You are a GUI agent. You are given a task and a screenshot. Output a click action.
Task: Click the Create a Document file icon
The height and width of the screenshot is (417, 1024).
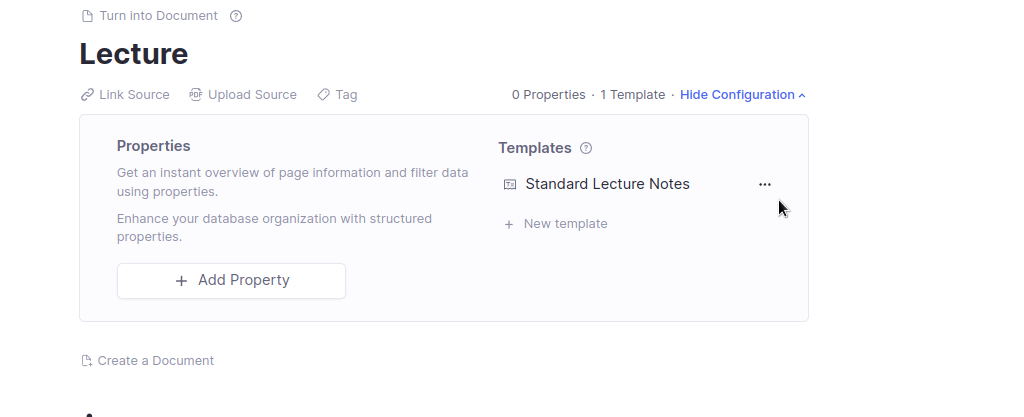pyautogui.click(x=87, y=361)
